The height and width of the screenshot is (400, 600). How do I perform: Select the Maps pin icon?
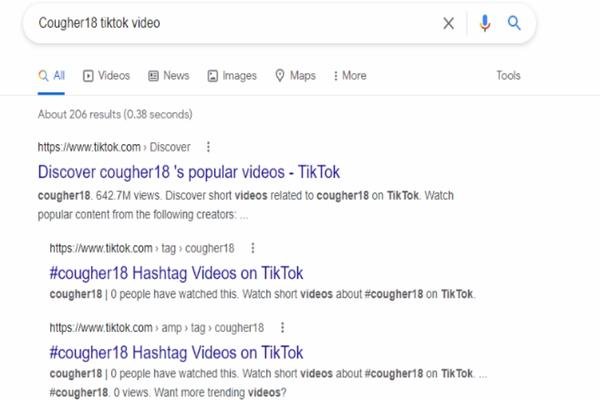280,76
